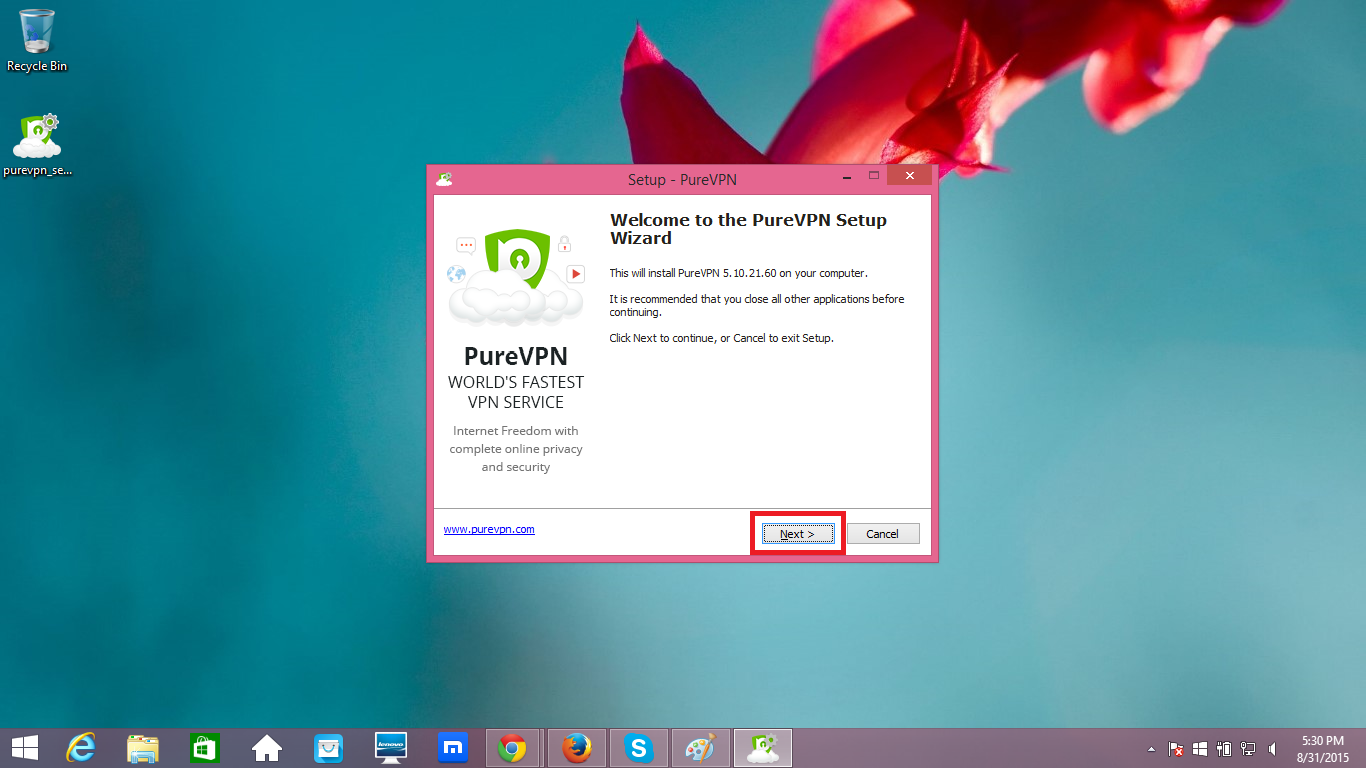Viewport: 1366px width, 768px height.
Task: Minimize the Setup - PureVPN window
Action: tap(847, 176)
